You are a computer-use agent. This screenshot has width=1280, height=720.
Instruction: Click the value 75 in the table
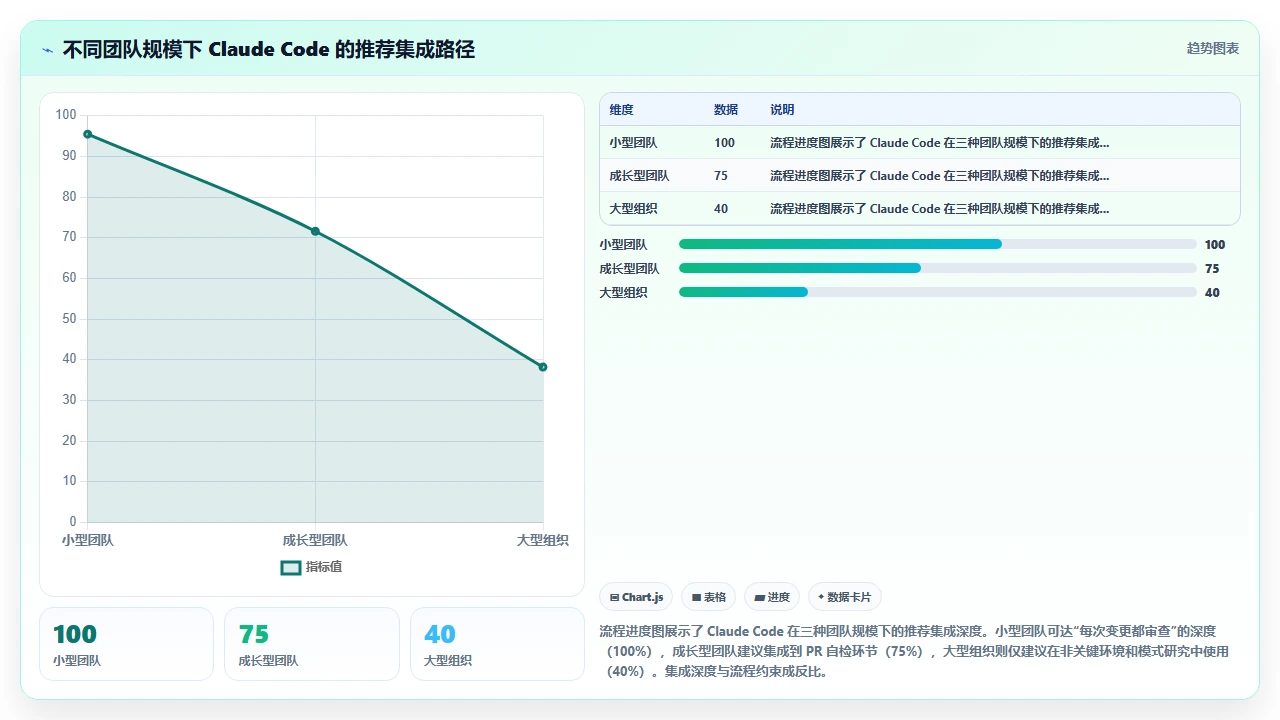(721, 176)
